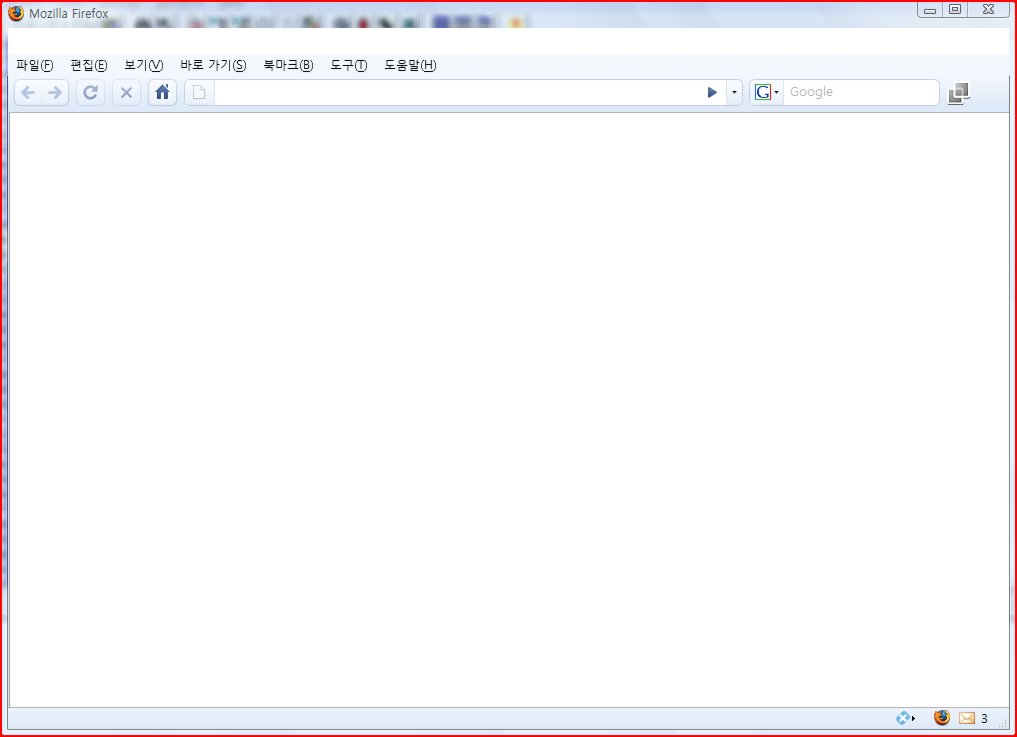Image resolution: width=1017 pixels, height=737 pixels.
Task: Click the Back navigation arrow
Action: [28, 93]
